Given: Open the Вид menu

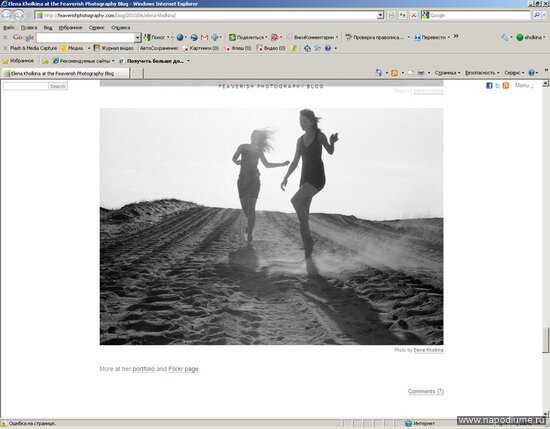Looking at the screenshot, I should 48,27.
